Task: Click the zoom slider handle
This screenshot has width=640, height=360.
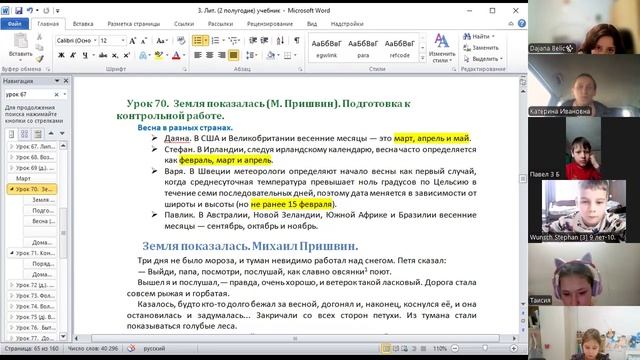Action: pos(485,348)
